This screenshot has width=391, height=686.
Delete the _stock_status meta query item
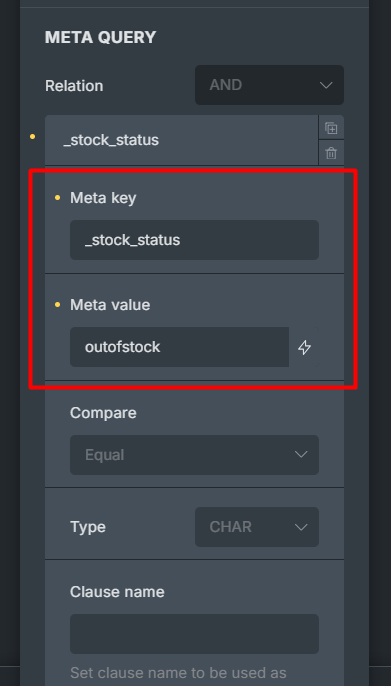point(331,153)
